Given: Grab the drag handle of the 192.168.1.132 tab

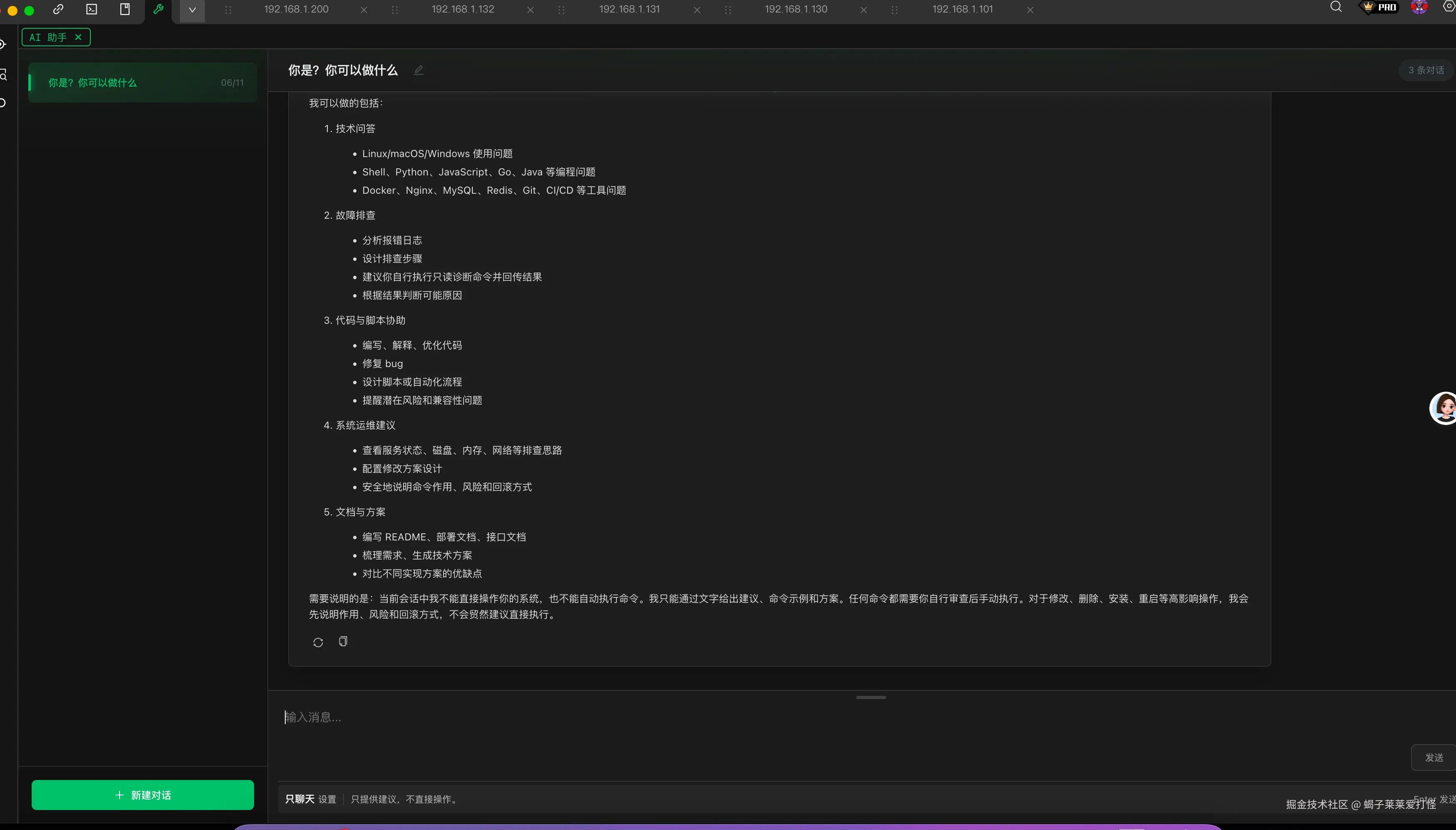Looking at the screenshot, I should click(x=395, y=10).
